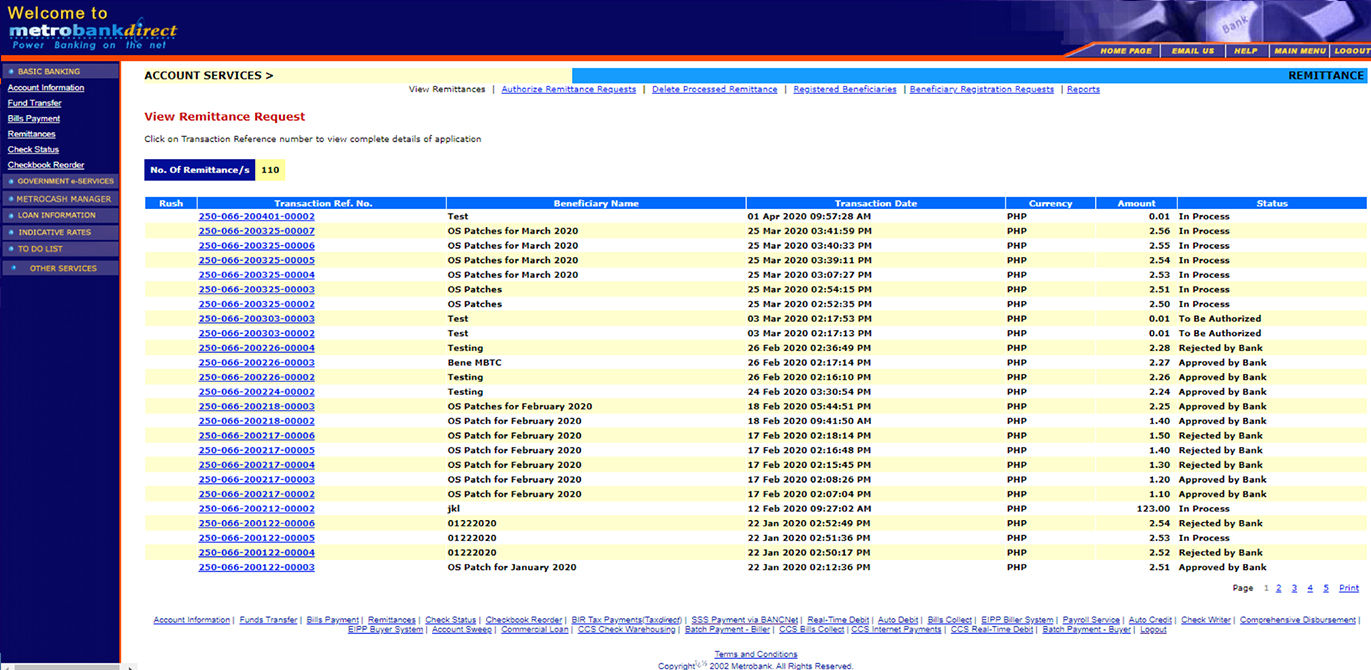Select Fund Transfer in the sidebar

click(x=34, y=102)
